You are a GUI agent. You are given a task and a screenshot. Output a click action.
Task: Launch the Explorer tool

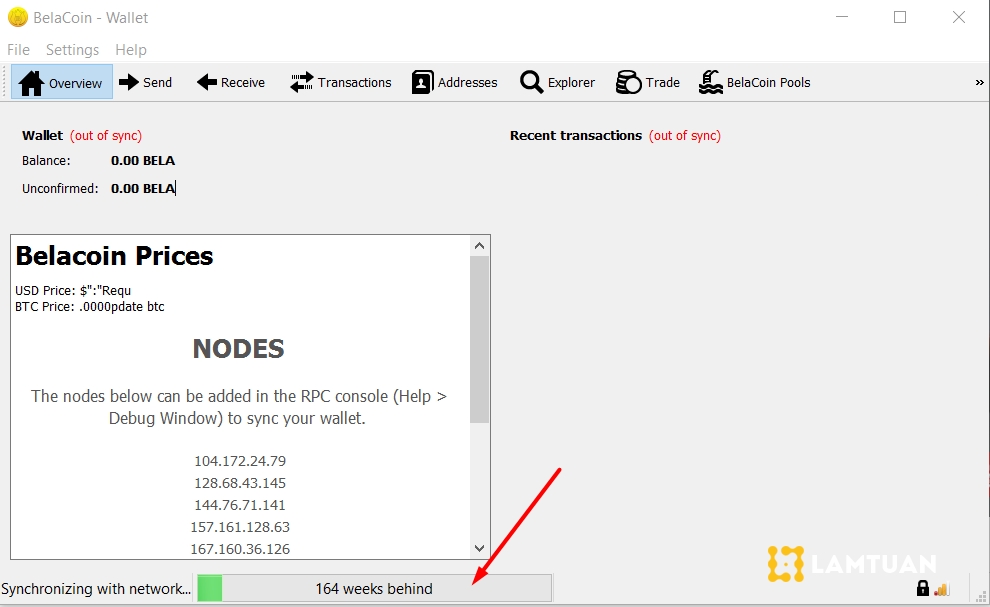tap(557, 82)
